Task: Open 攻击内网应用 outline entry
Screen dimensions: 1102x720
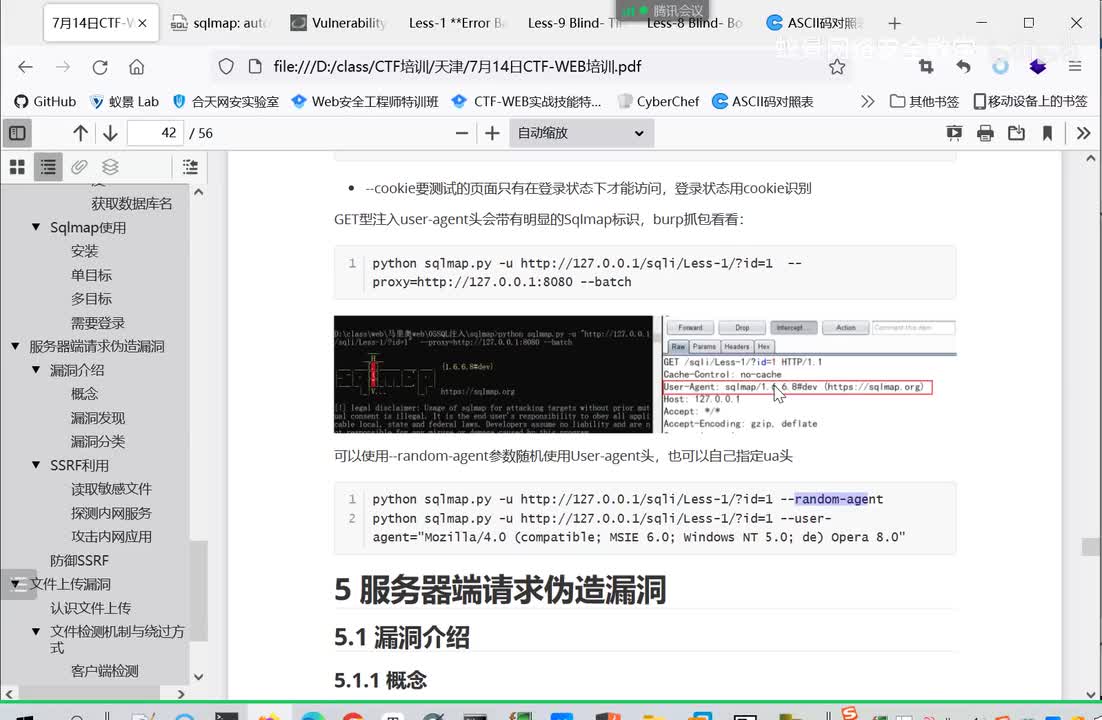Action: tap(111, 536)
